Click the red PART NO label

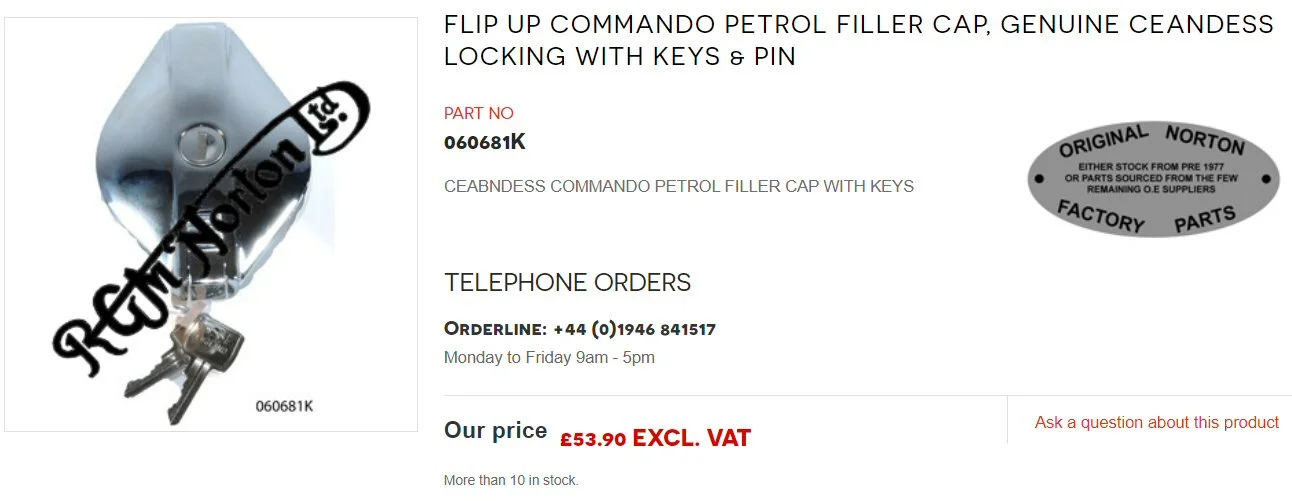[478, 113]
